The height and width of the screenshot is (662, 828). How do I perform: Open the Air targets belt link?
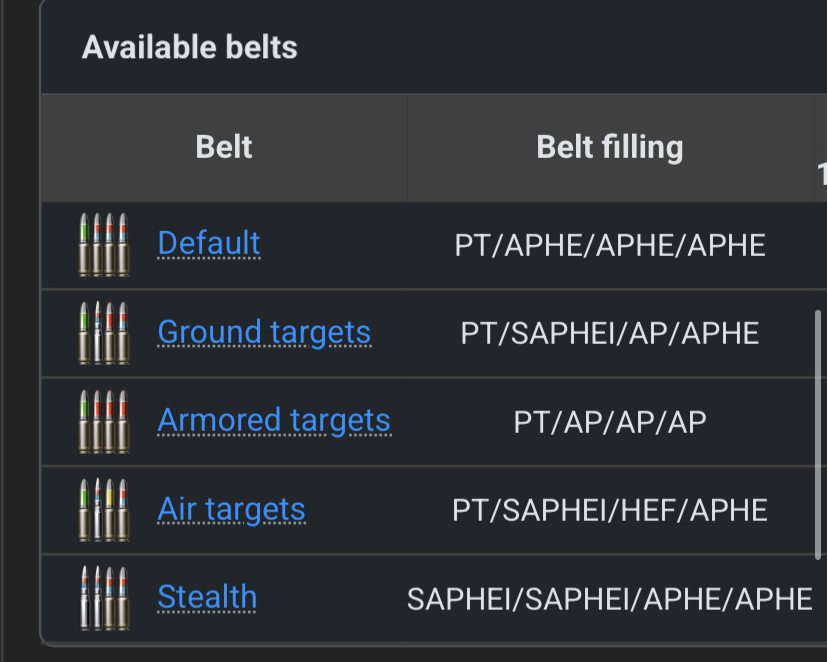pos(231,509)
